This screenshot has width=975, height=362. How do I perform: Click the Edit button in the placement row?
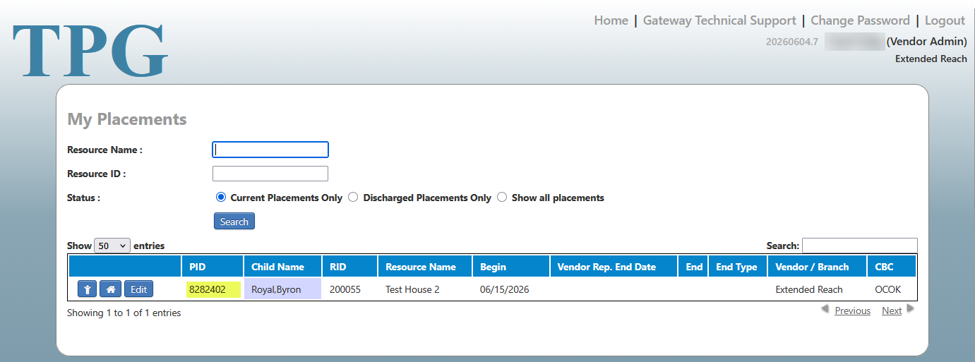point(138,289)
